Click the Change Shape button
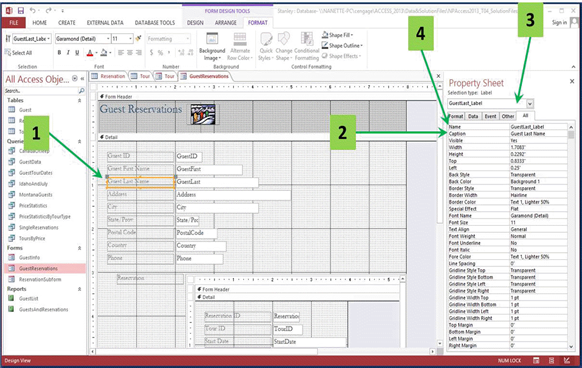The image size is (582, 368). pyautogui.click(x=284, y=47)
